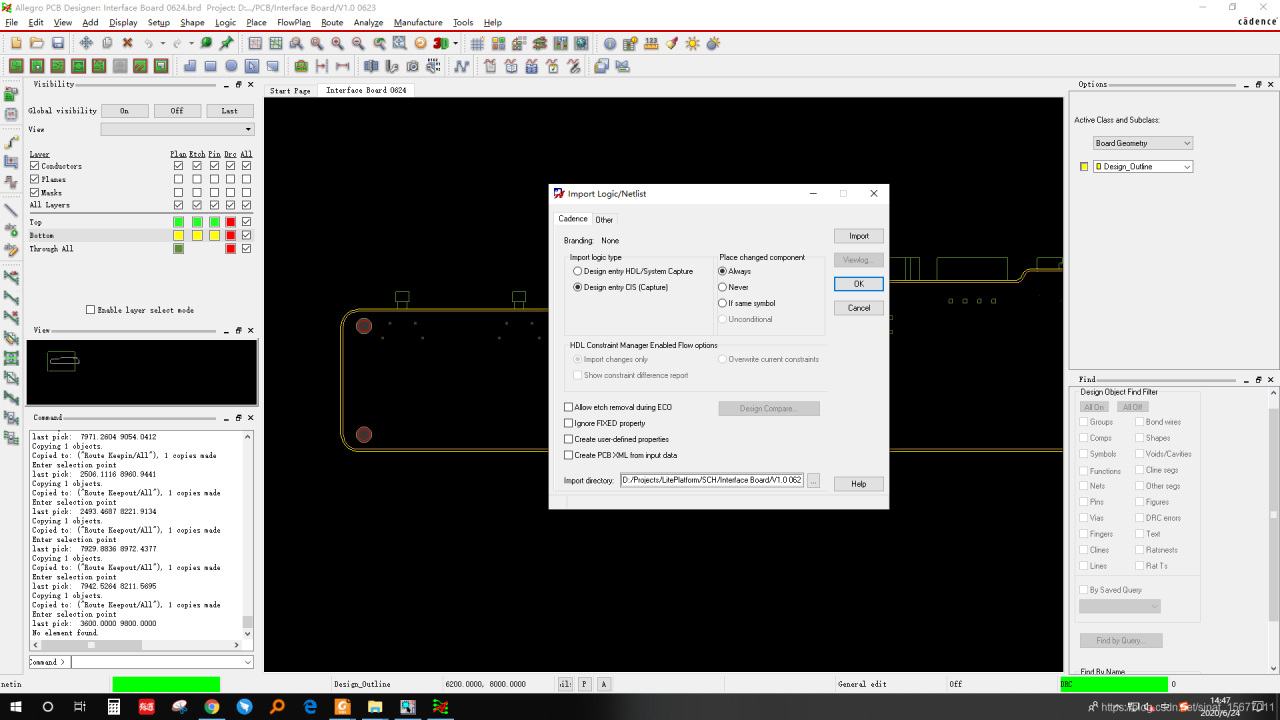
Task: Open the Manufacture menu
Action: 418,22
